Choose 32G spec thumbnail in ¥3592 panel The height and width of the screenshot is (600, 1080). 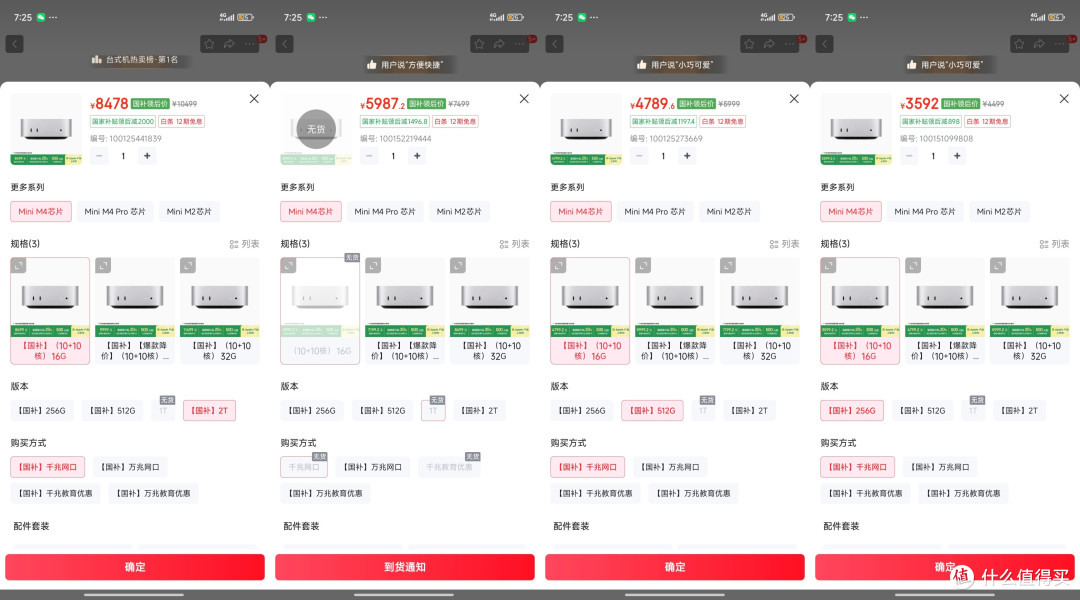click(x=1030, y=311)
